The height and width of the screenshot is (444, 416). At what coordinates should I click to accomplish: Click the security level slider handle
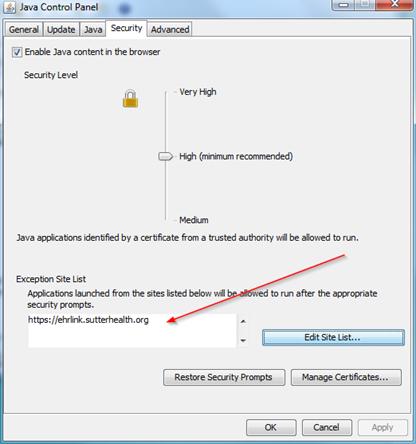165,156
